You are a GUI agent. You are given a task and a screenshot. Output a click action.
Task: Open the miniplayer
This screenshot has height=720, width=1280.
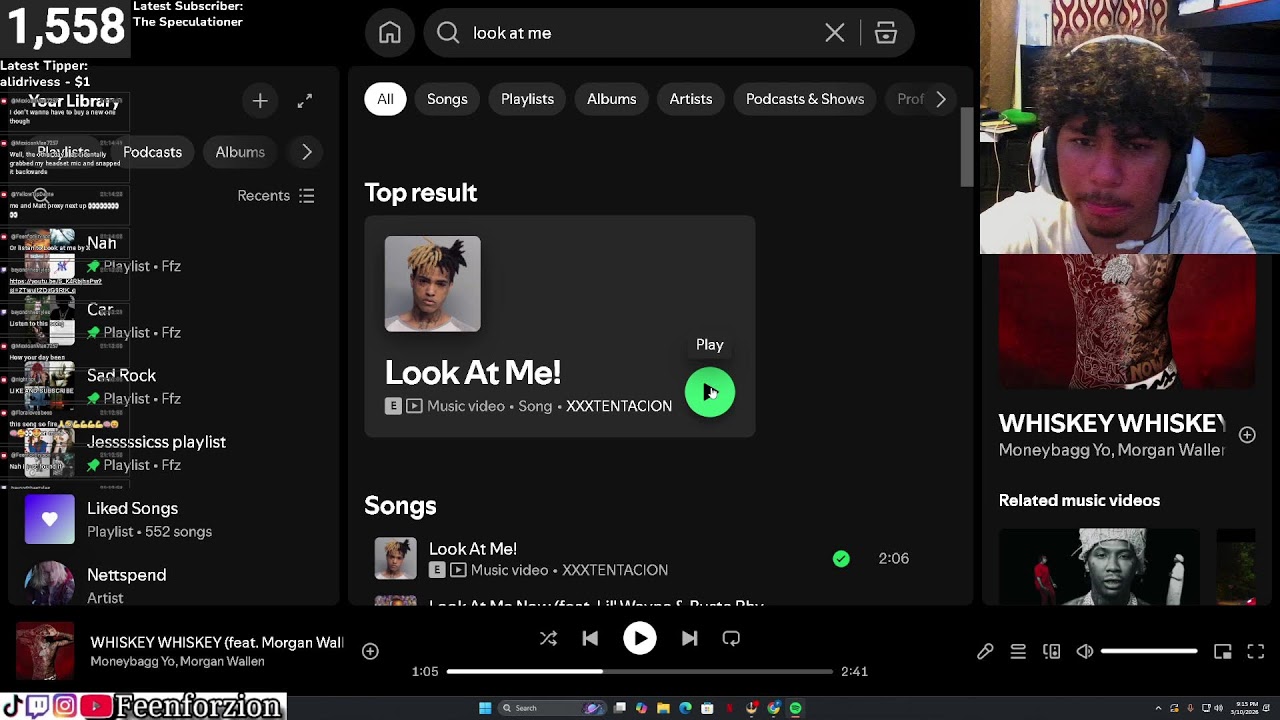1222,652
